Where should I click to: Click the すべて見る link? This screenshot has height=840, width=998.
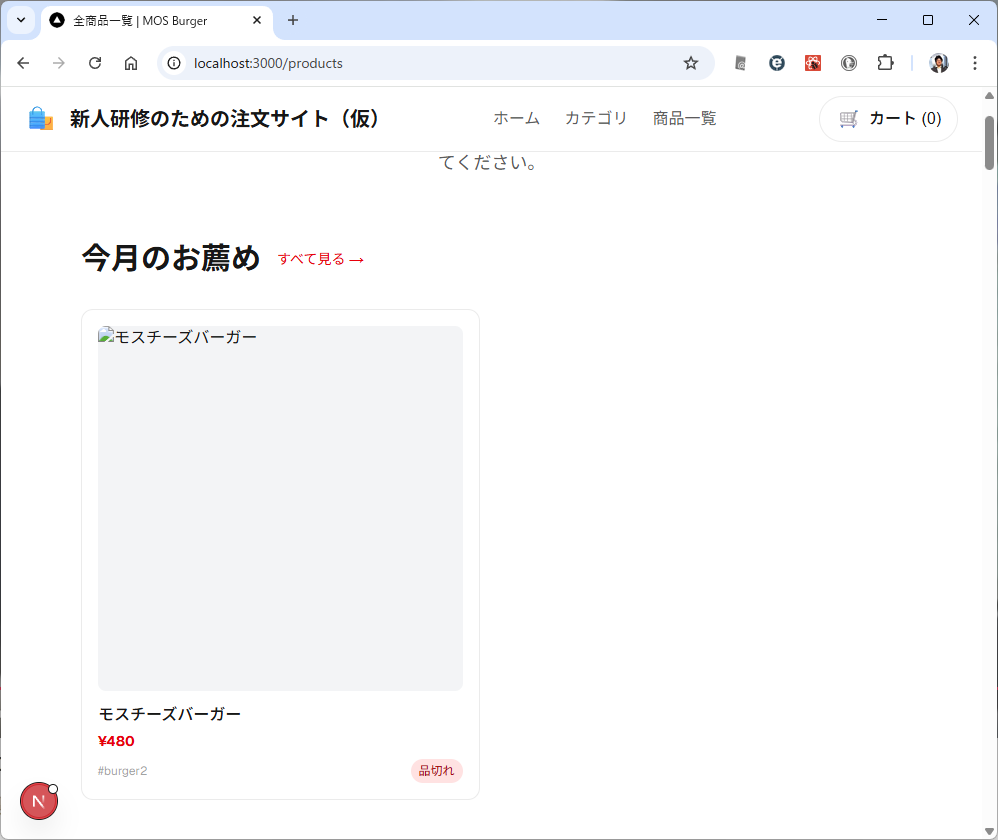point(321,260)
